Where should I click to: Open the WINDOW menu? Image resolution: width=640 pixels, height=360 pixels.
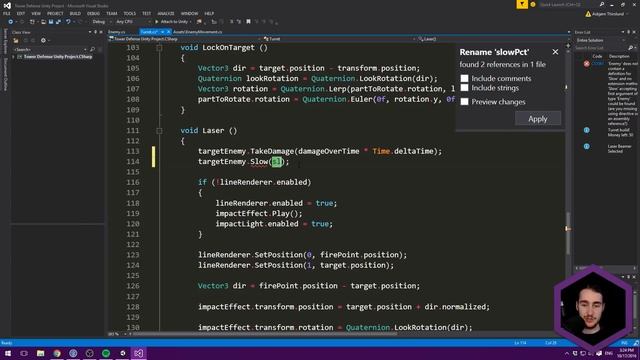tap(189, 13)
